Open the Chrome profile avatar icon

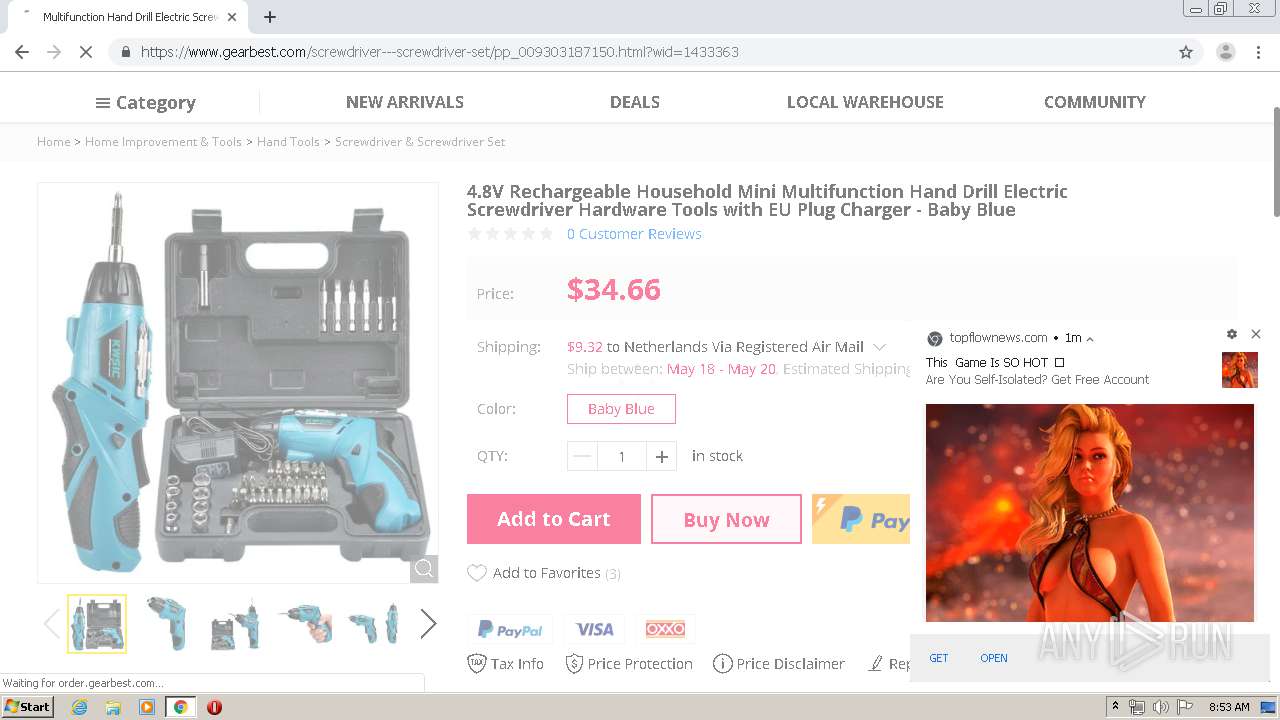(x=1225, y=52)
